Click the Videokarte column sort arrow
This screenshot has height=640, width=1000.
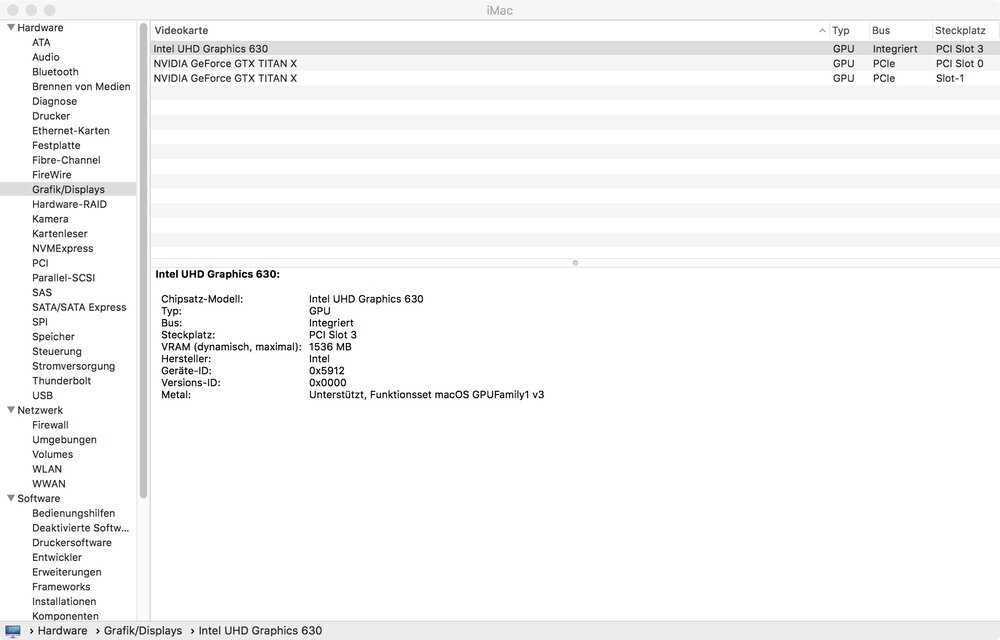[x=822, y=31]
